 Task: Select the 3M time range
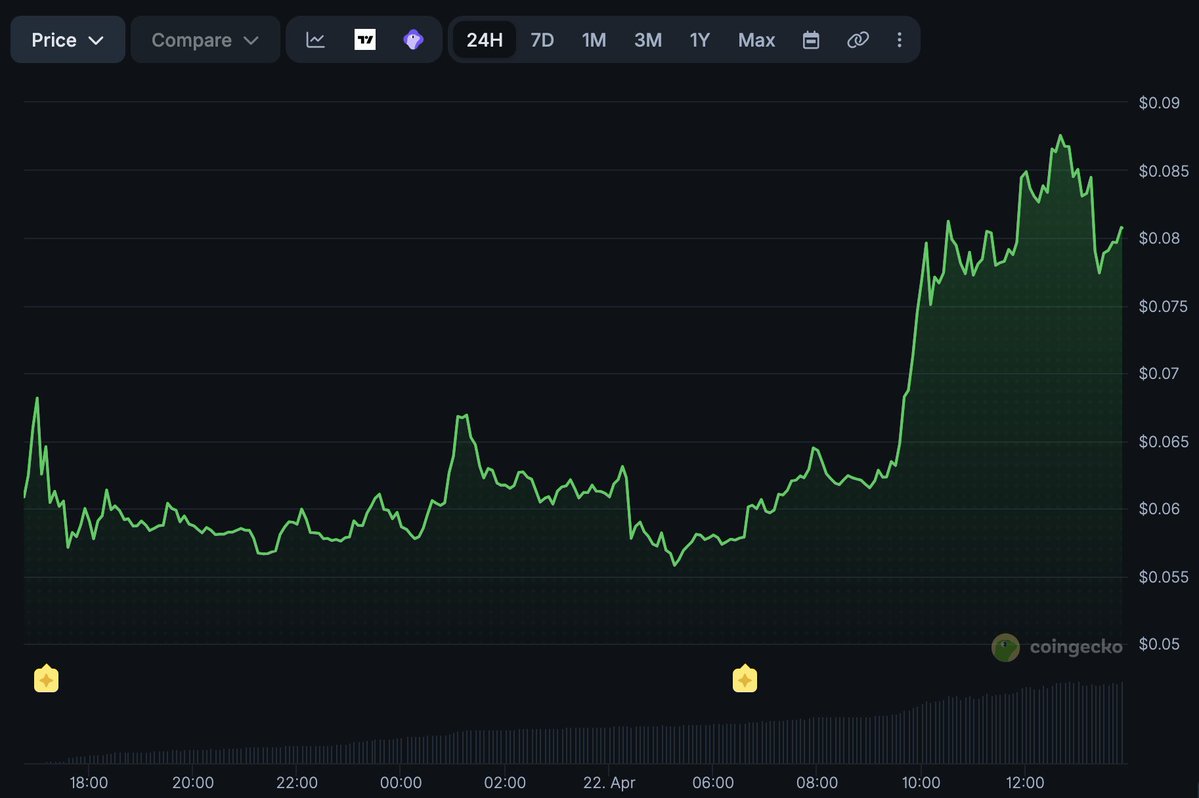coord(648,40)
